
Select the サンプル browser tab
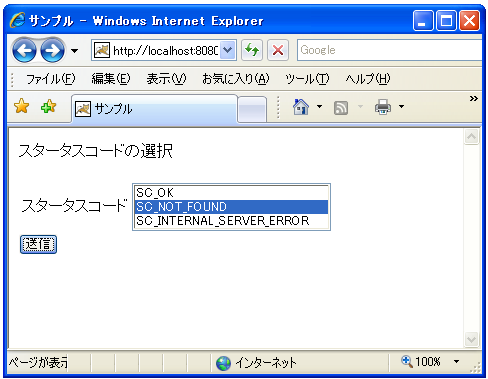pos(155,109)
